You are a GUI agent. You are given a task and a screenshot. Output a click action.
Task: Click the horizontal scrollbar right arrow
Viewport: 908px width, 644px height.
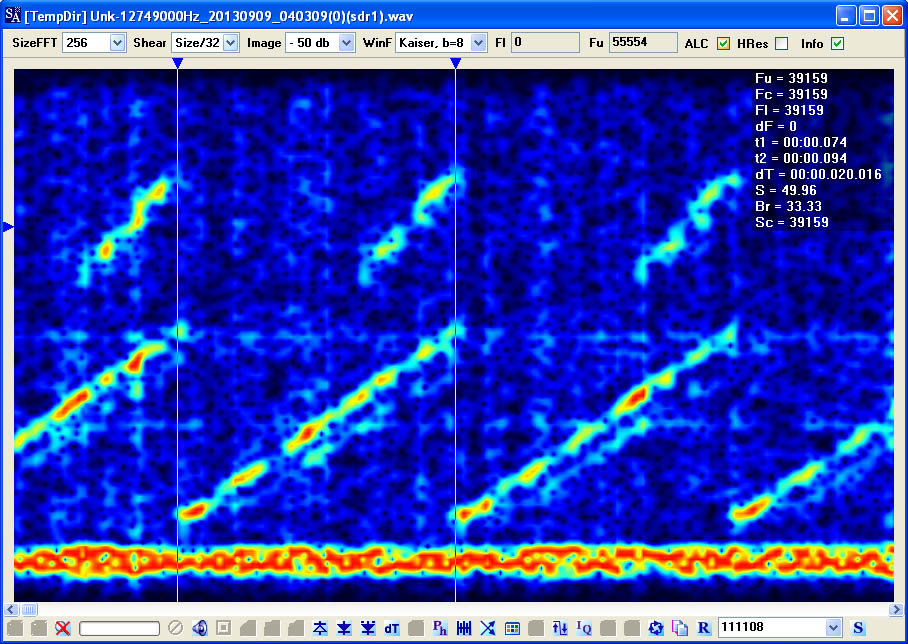pyautogui.click(x=896, y=609)
